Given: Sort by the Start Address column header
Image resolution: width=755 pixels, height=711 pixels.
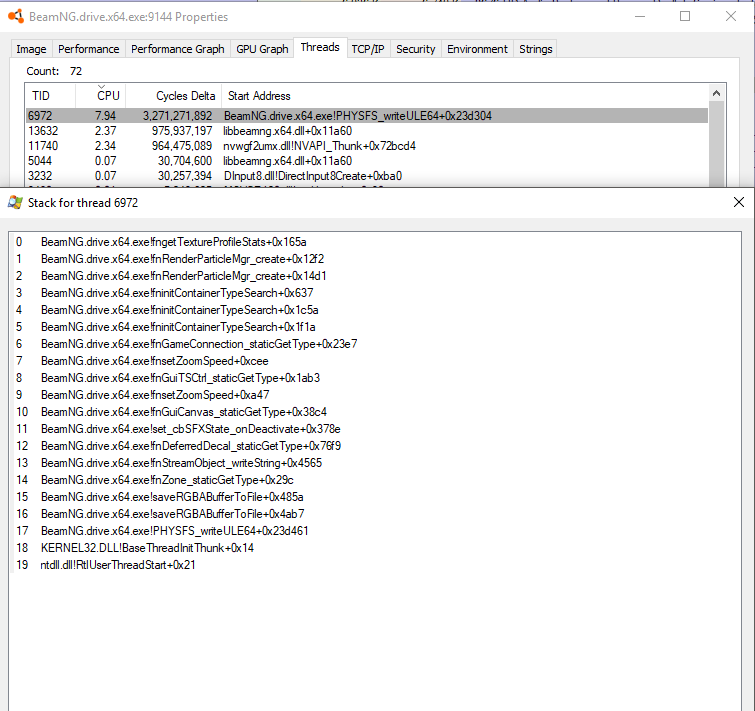Looking at the screenshot, I should pos(464,96).
